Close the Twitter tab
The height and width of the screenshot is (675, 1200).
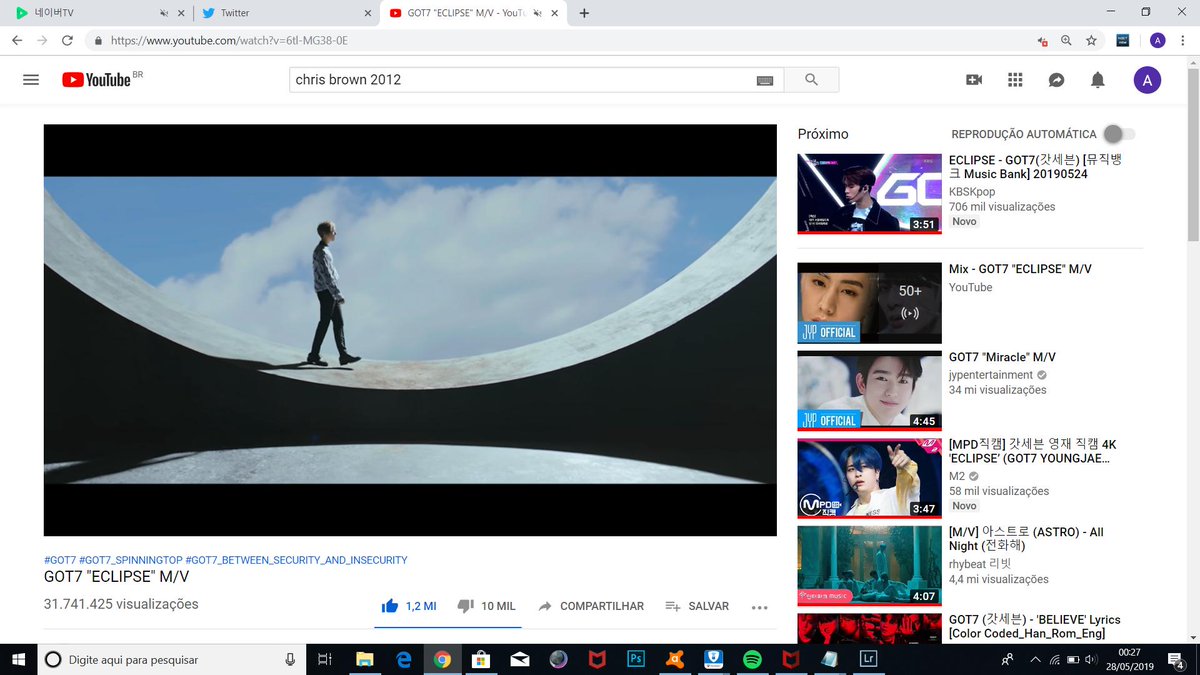pos(367,13)
